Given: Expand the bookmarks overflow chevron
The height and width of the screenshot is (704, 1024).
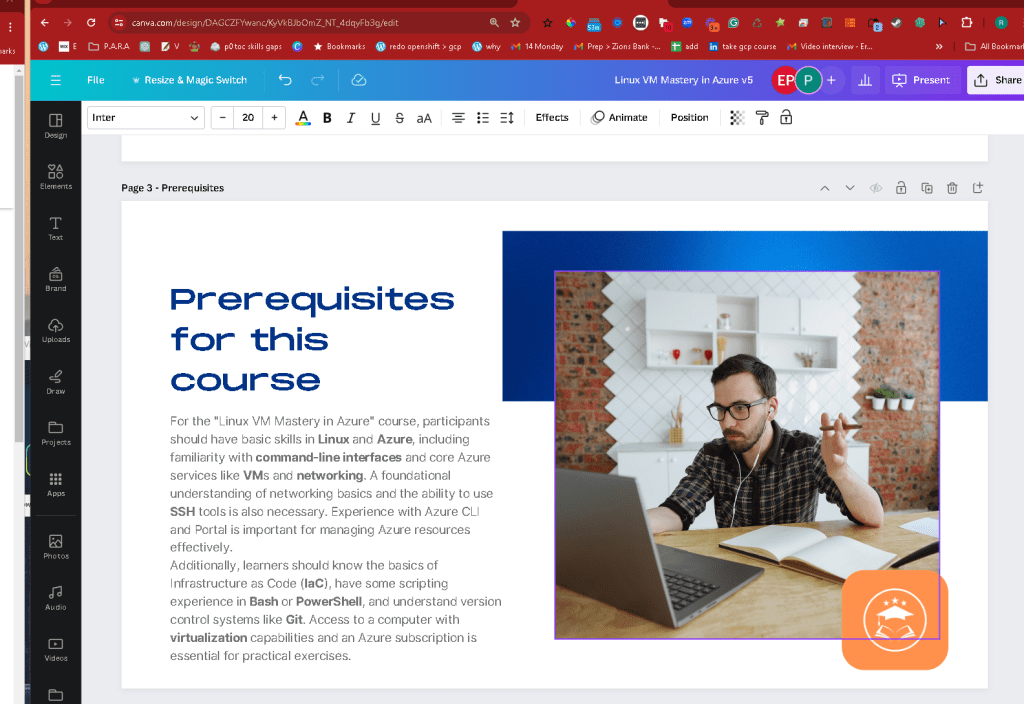Looking at the screenshot, I should [x=938, y=46].
